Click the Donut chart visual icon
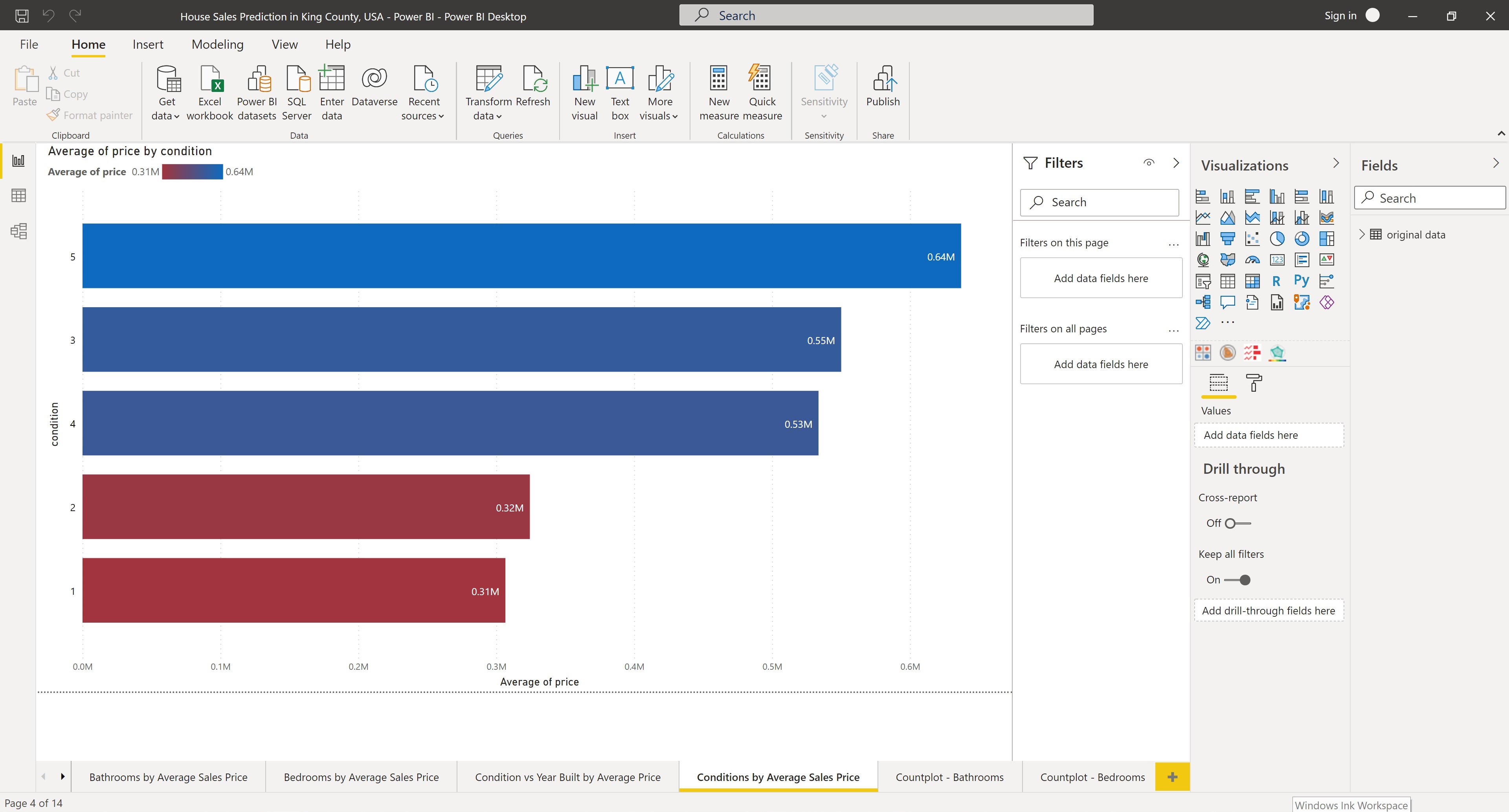 (1302, 238)
